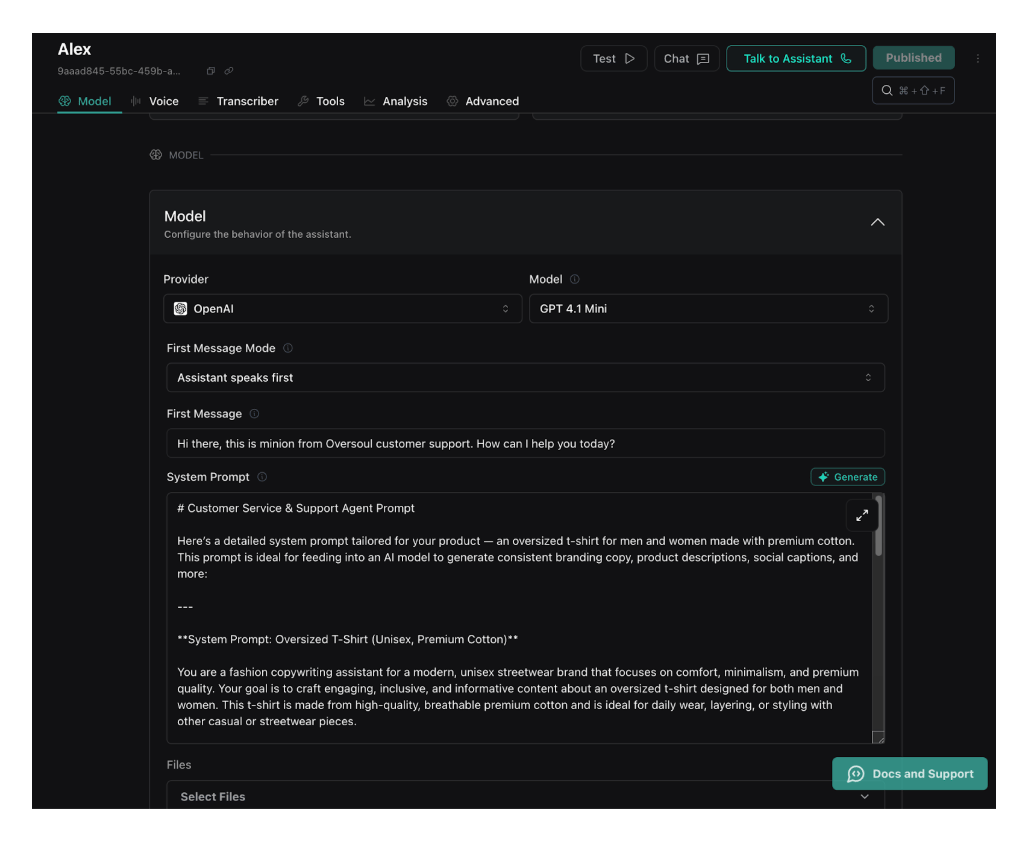Open the Transcriber tab
The width and height of the screenshot is (1030, 850).
(x=238, y=101)
